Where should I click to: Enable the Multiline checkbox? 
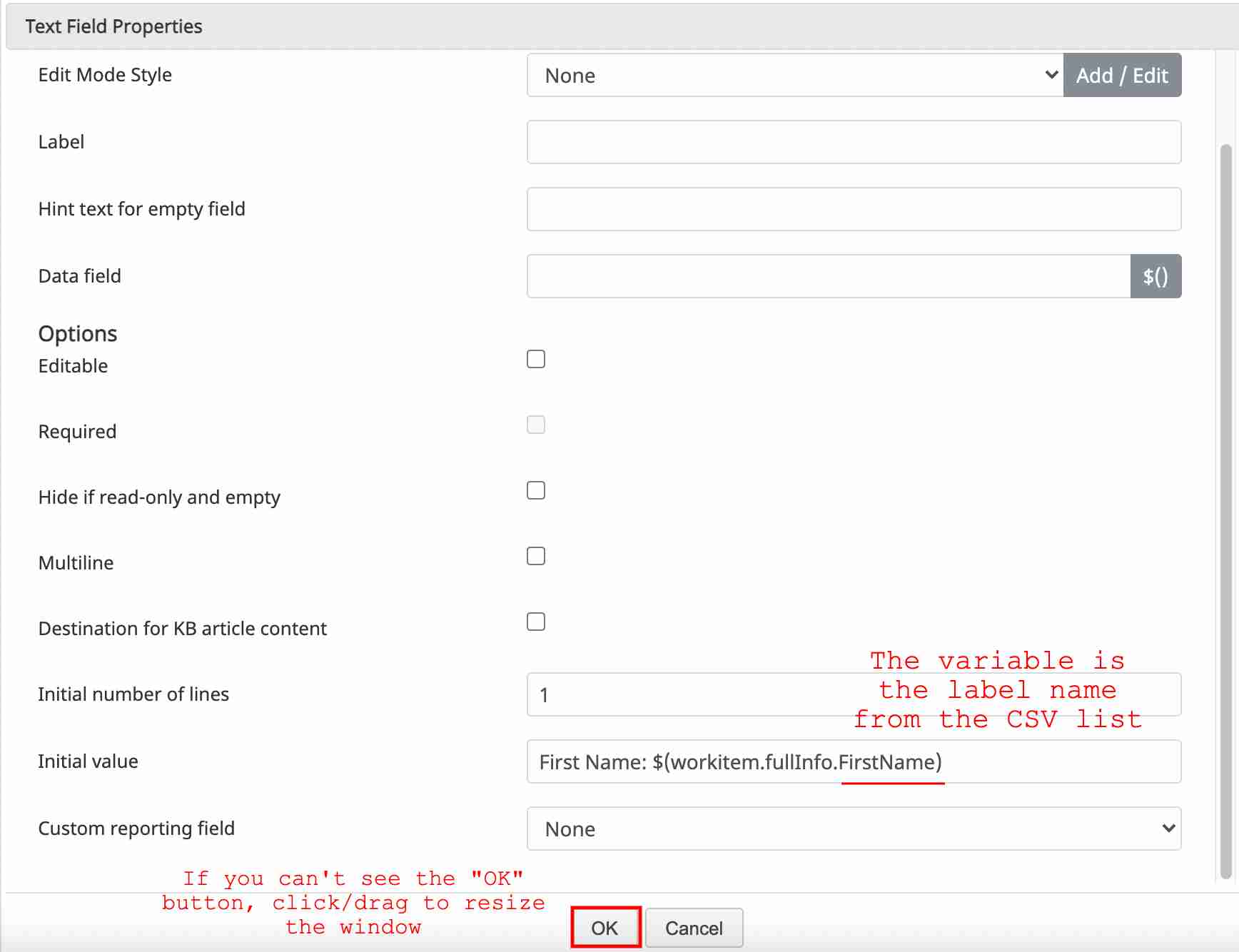click(536, 556)
